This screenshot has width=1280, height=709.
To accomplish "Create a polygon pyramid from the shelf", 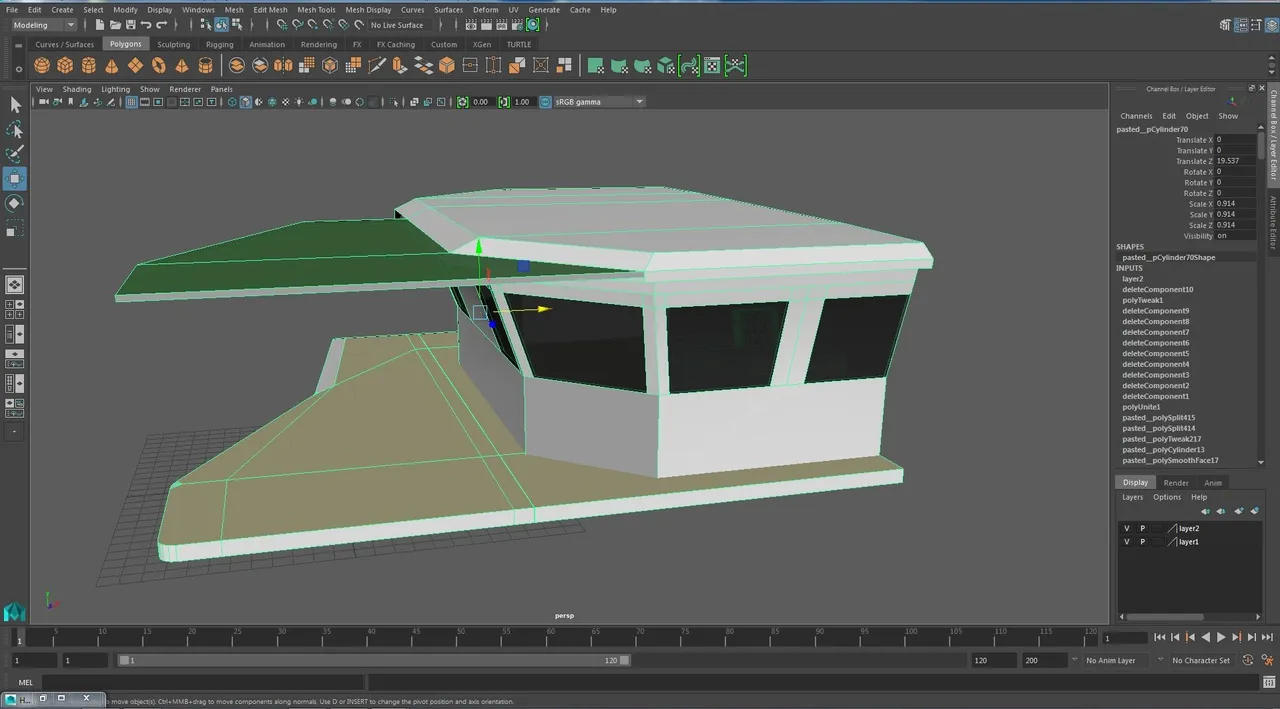I will [x=182, y=66].
